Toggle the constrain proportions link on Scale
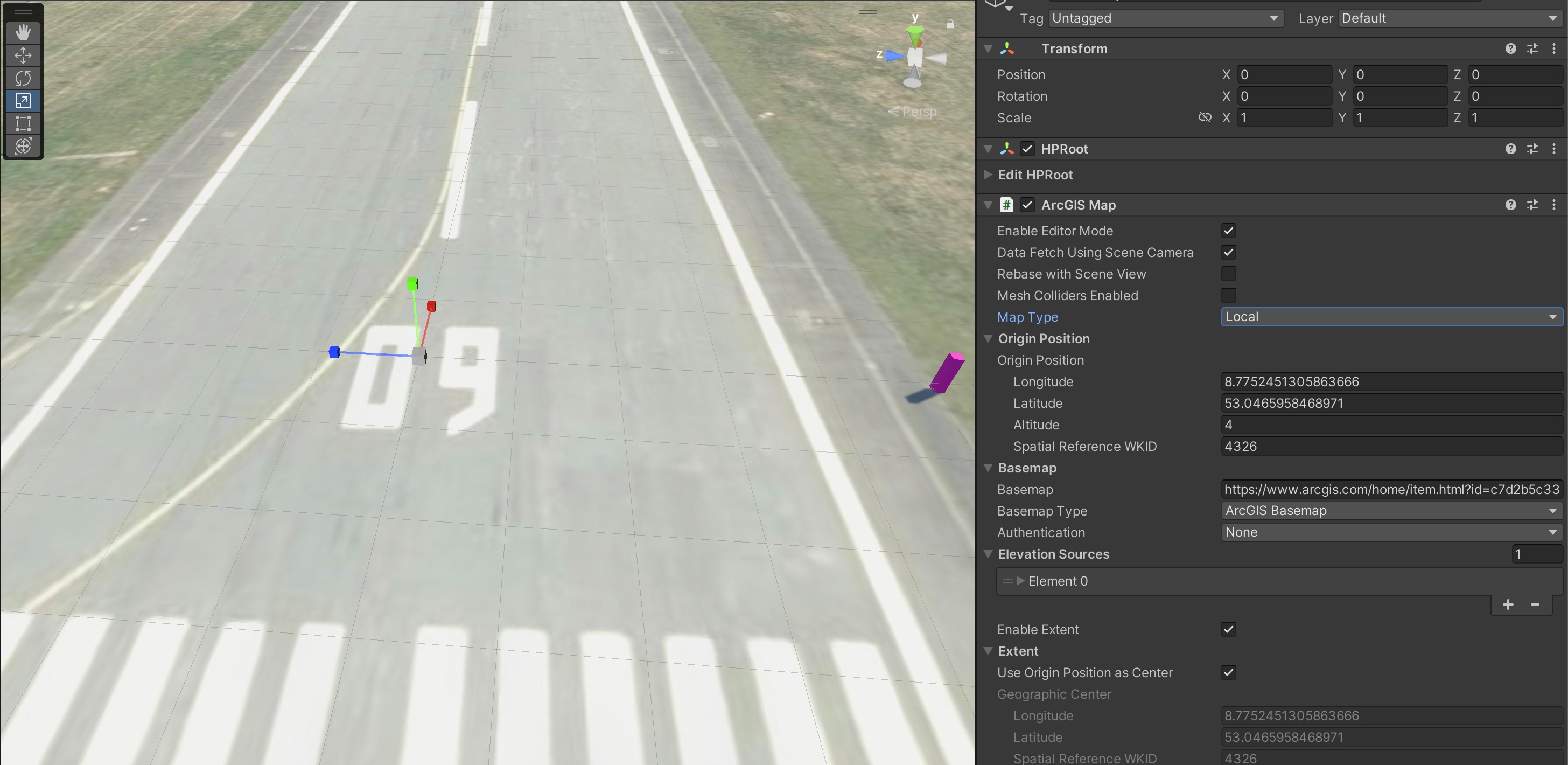Viewport: 1568px width, 765px height. [x=1205, y=117]
